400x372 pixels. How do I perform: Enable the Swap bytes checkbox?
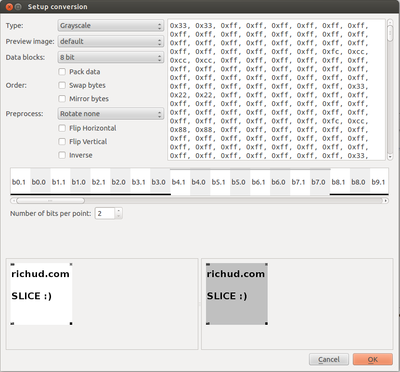point(62,85)
